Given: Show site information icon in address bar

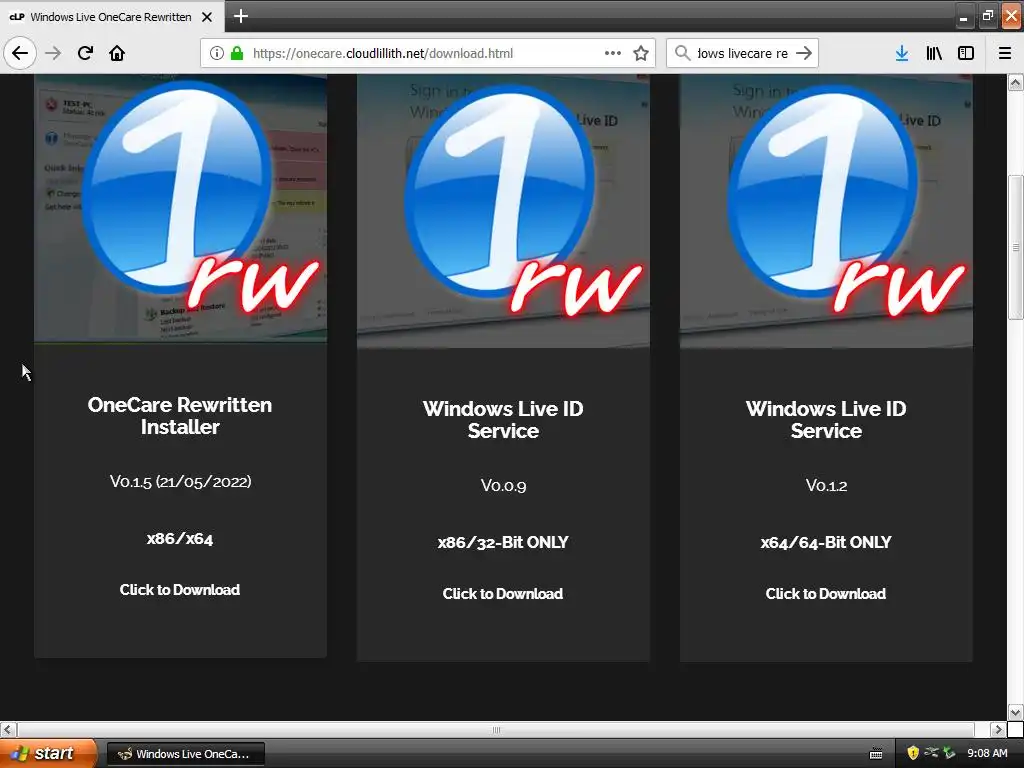Looking at the screenshot, I should (x=217, y=53).
